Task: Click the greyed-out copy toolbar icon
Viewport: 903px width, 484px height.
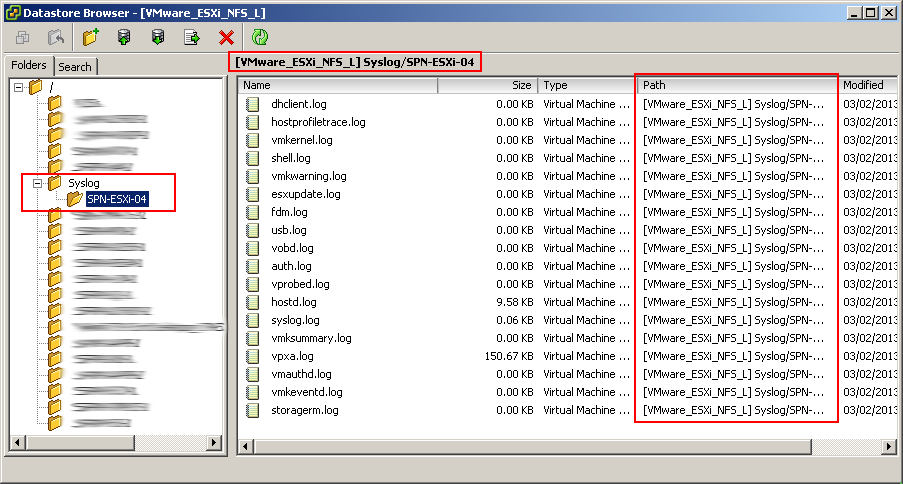Action: pos(22,37)
